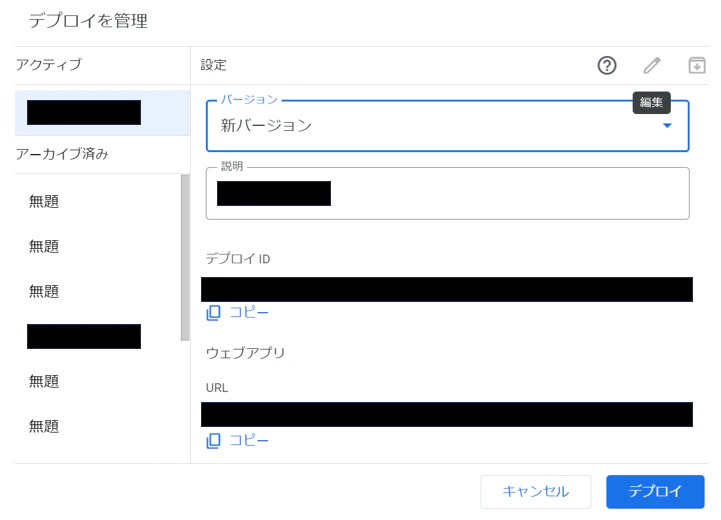
Task: Click the アクティブ section header
Action: pos(49,64)
